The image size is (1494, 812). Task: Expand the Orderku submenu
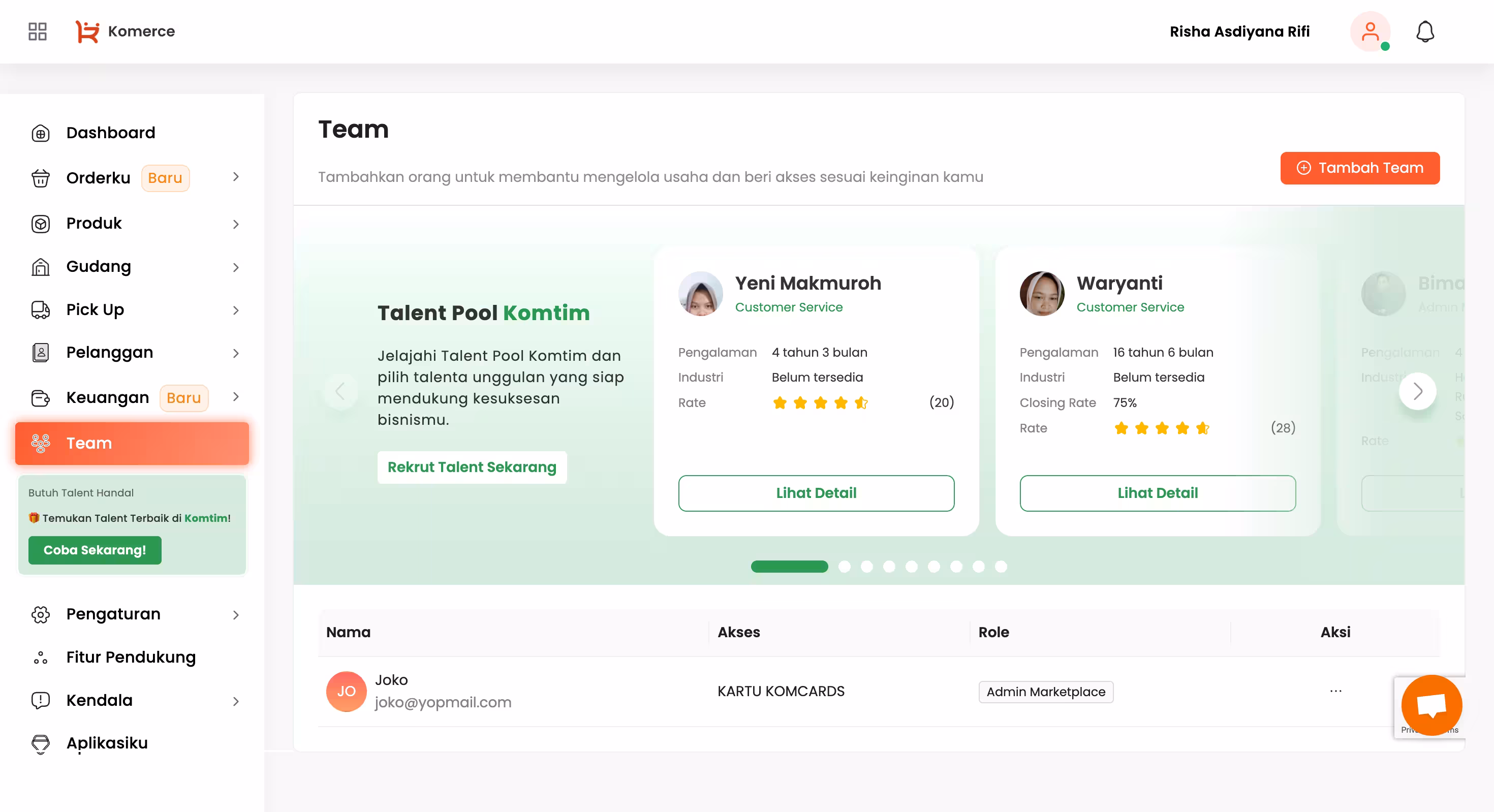coord(235,177)
